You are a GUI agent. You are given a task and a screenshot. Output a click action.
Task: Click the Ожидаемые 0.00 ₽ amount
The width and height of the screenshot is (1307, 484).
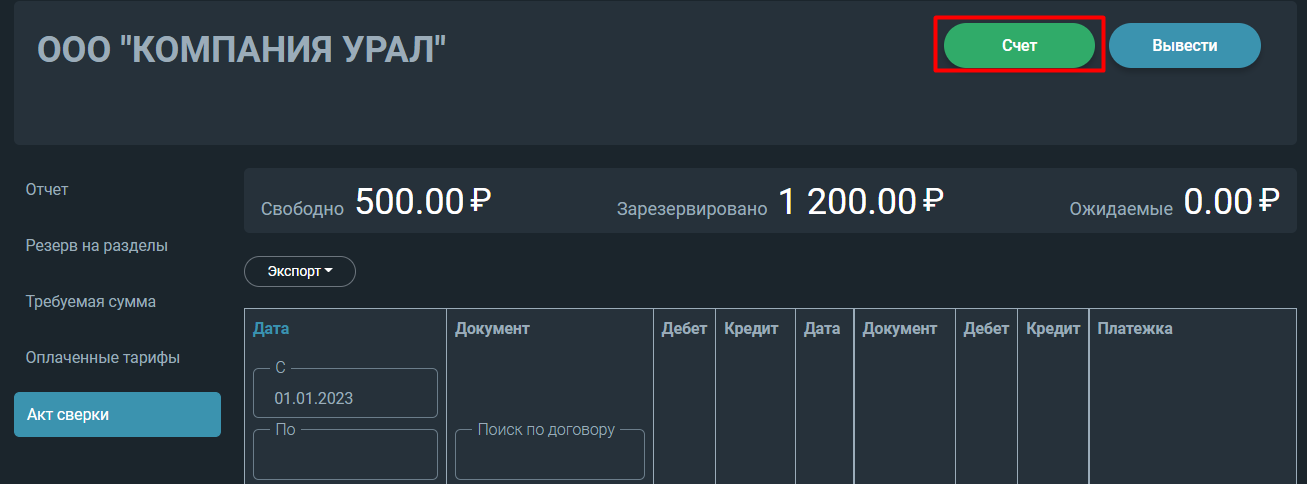point(1174,202)
